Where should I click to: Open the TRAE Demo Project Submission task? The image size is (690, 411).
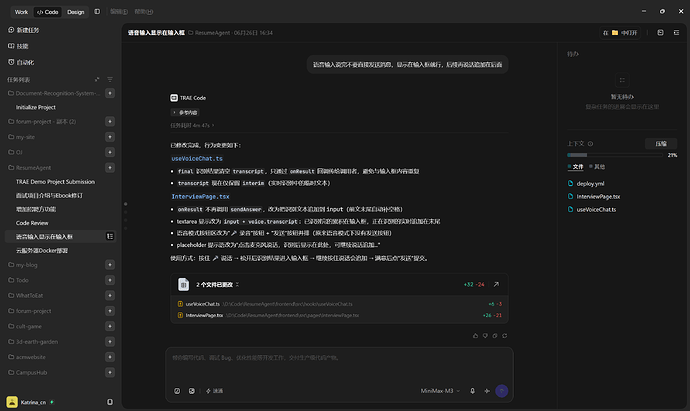pyautogui.click(x=55, y=182)
